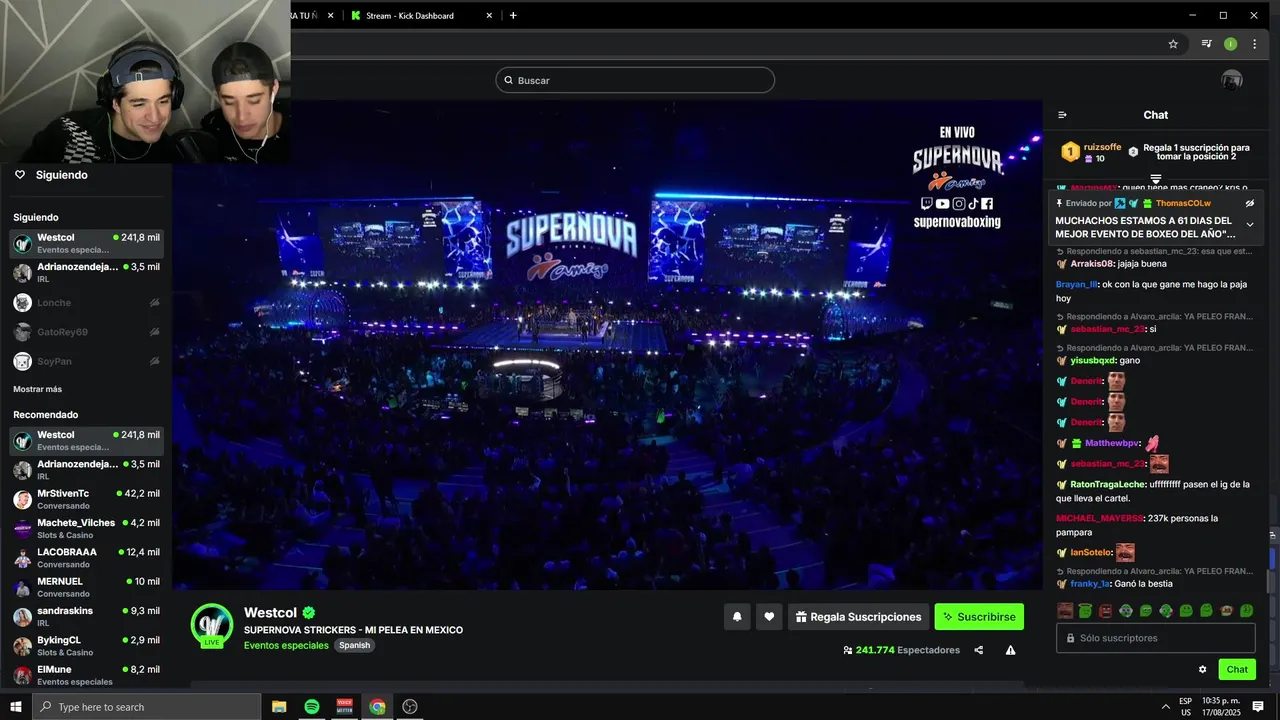Open File Explorer from taskbar
The width and height of the screenshot is (1280, 720).
coord(279,707)
